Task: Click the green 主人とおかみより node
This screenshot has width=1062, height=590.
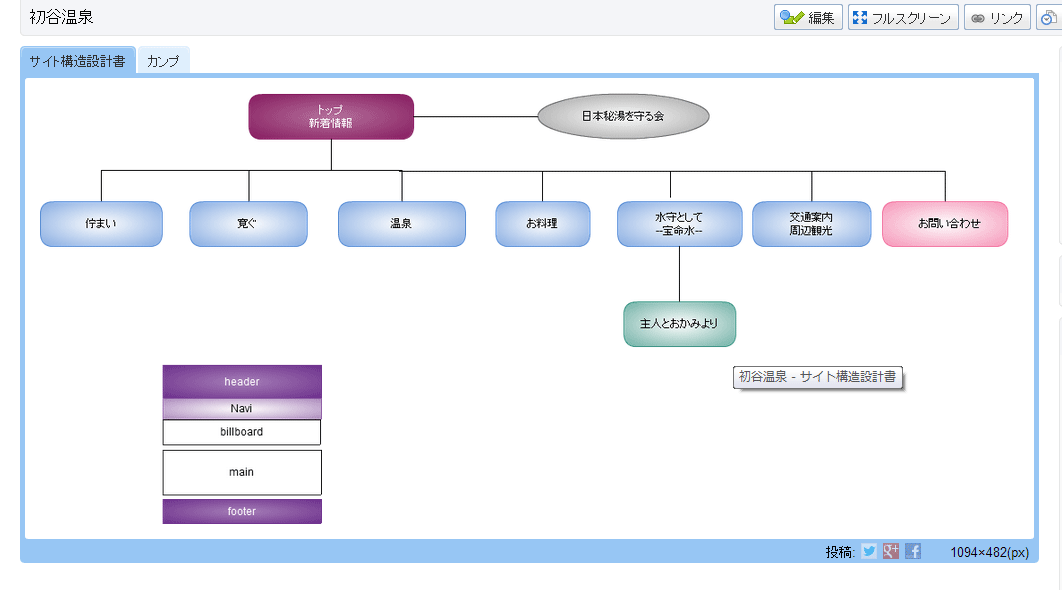Action: point(679,324)
